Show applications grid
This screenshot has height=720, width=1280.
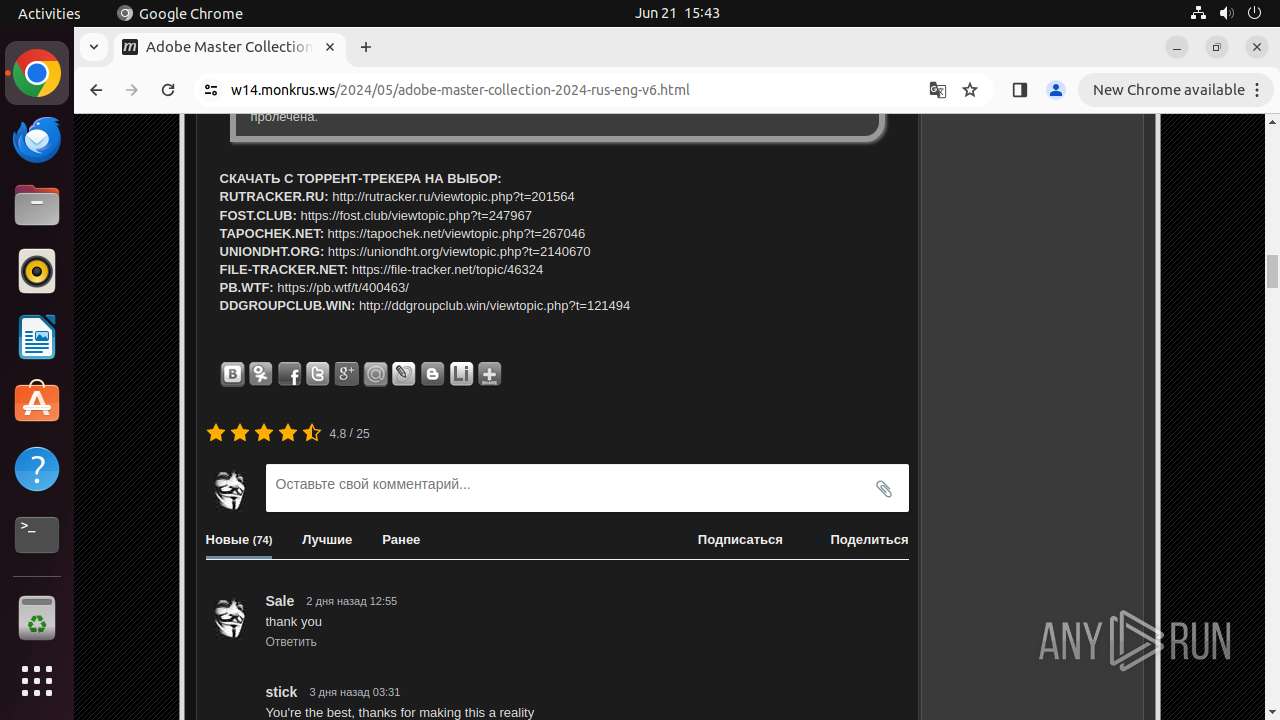(x=37, y=681)
